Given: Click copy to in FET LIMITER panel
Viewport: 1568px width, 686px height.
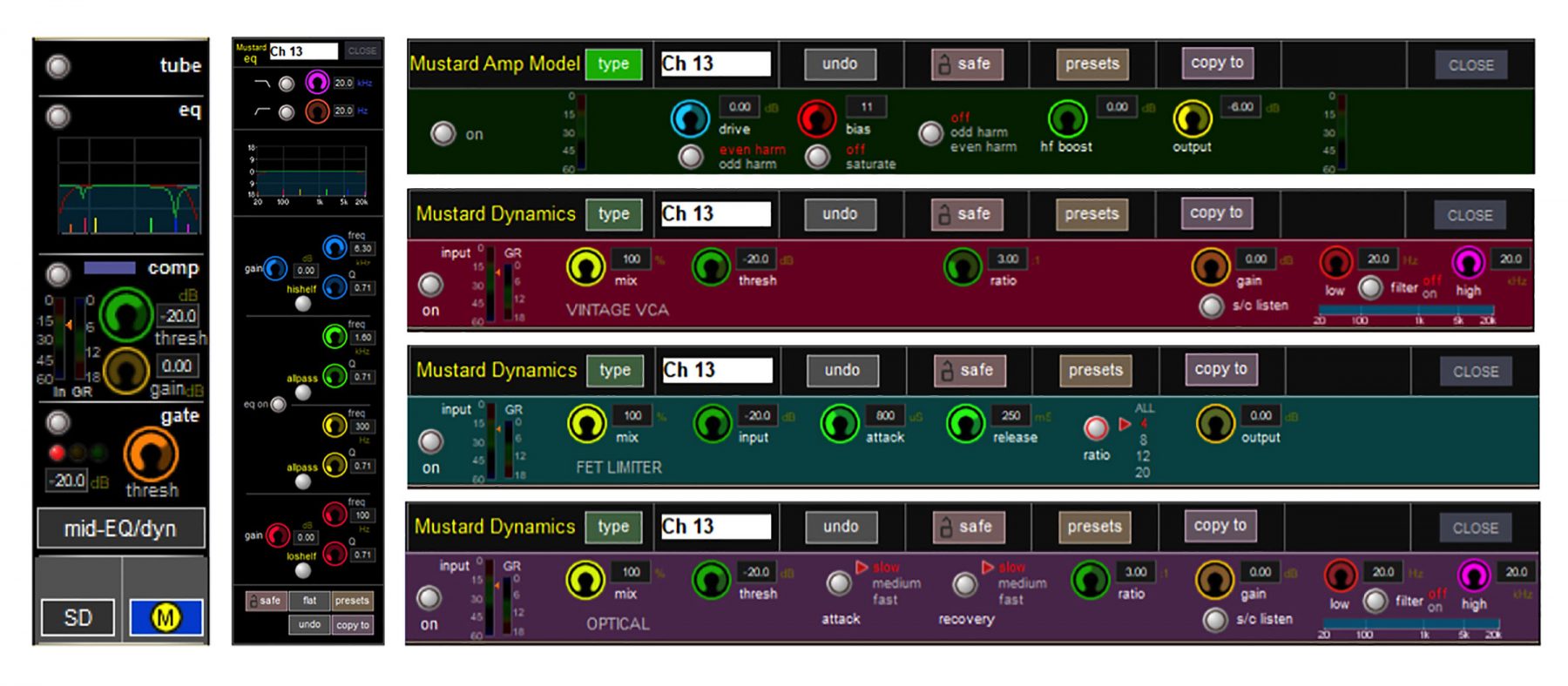Looking at the screenshot, I should [1220, 369].
